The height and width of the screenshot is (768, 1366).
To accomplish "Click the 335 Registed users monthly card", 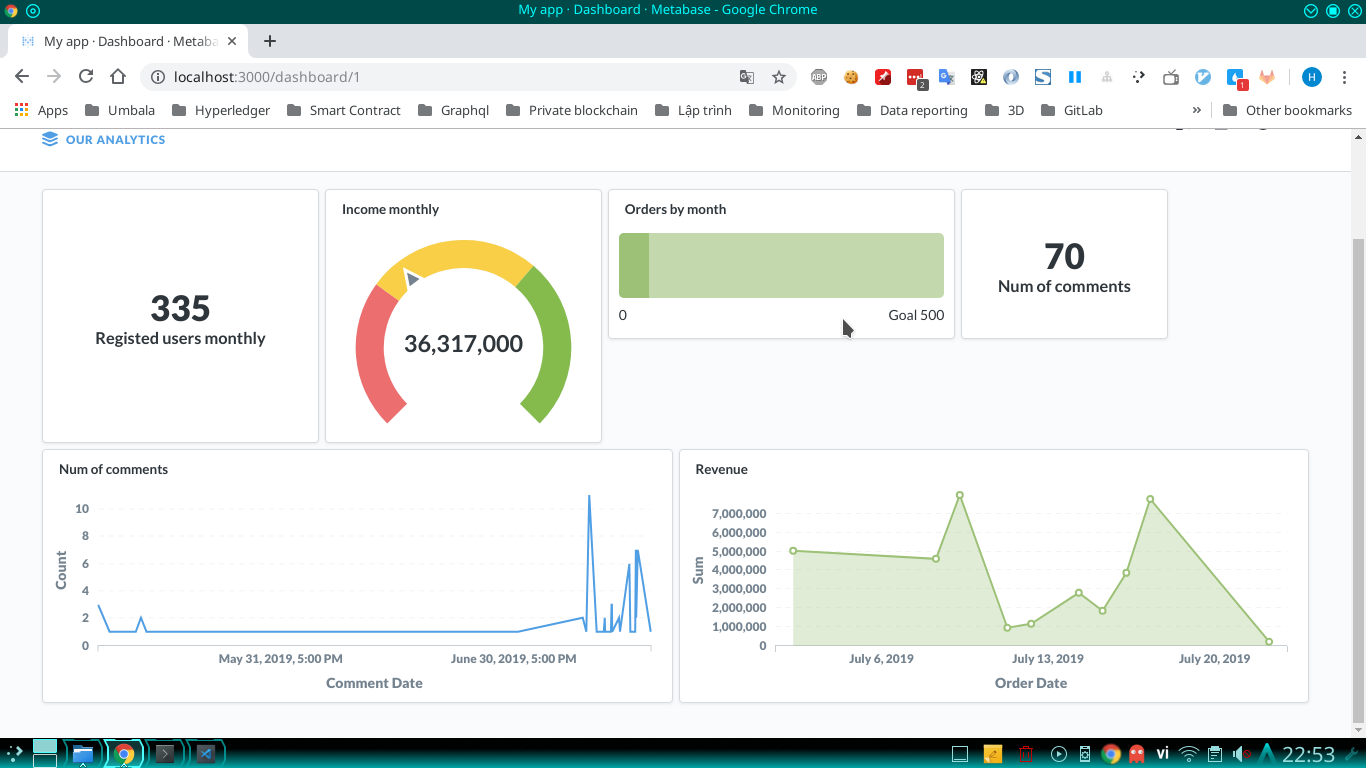I will click(180, 316).
